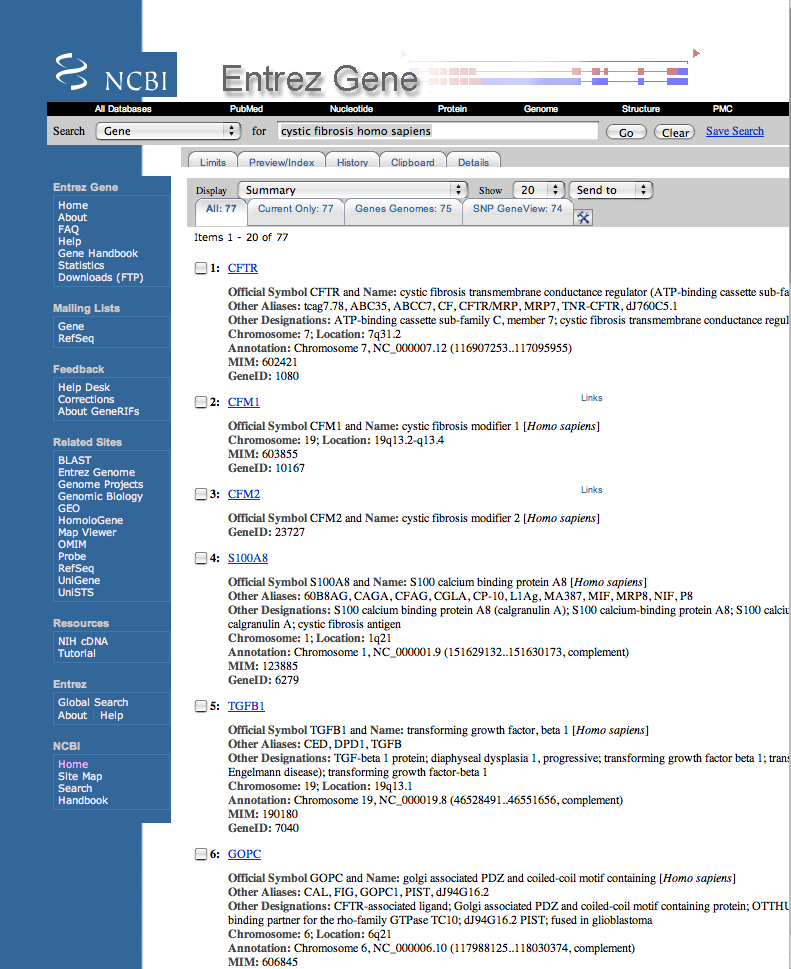Check the box for CFTR result
Screen dimensions: 791x969
(201, 268)
